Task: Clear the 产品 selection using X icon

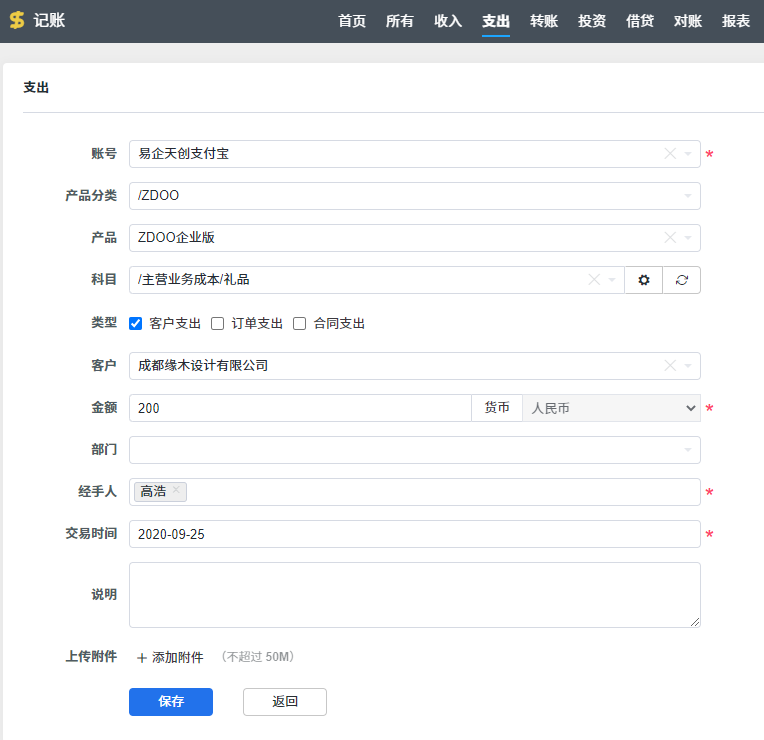Action: coord(670,238)
